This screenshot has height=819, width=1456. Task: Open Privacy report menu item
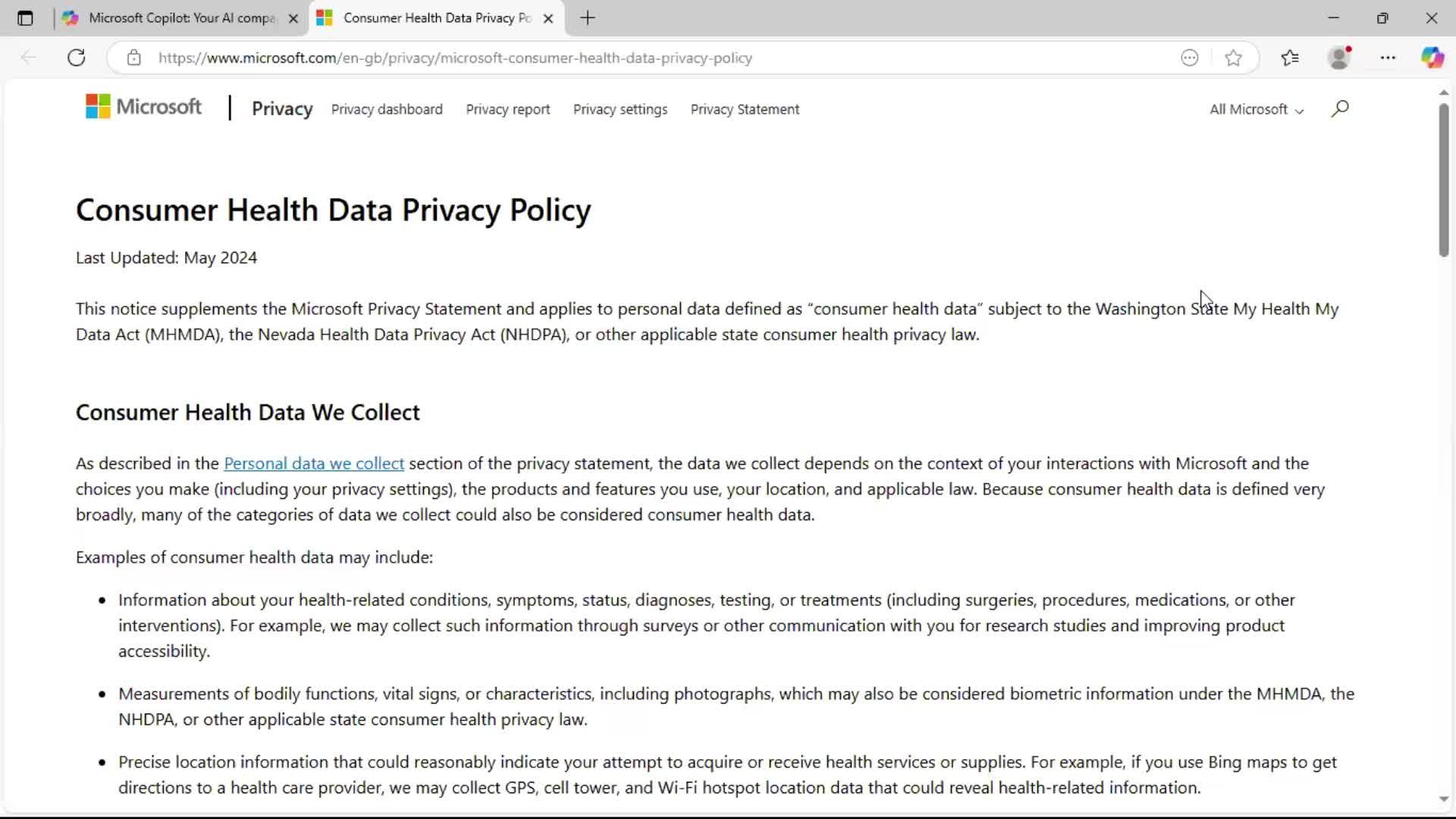tap(508, 109)
